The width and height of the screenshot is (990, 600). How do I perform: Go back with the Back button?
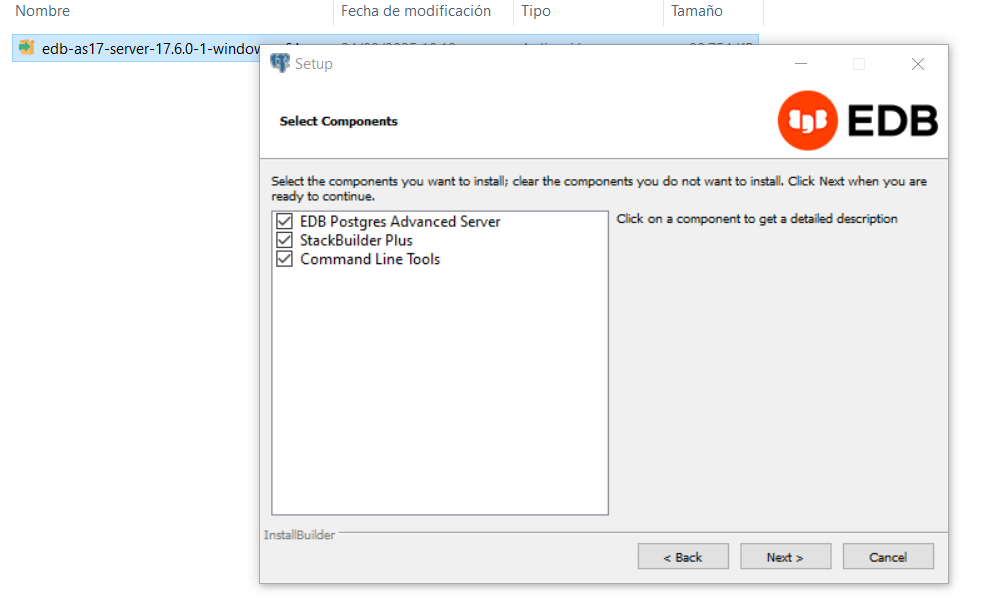click(684, 557)
